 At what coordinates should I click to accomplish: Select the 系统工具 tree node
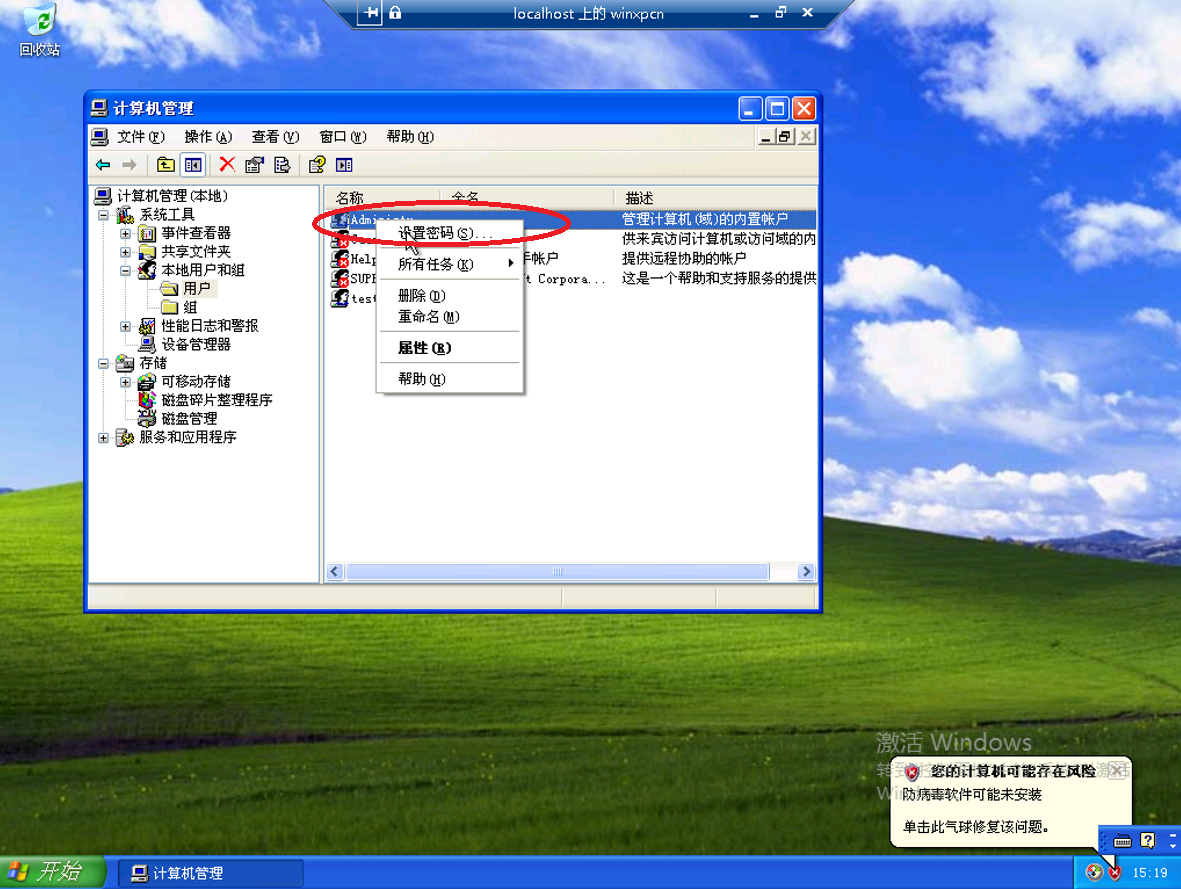click(x=167, y=215)
